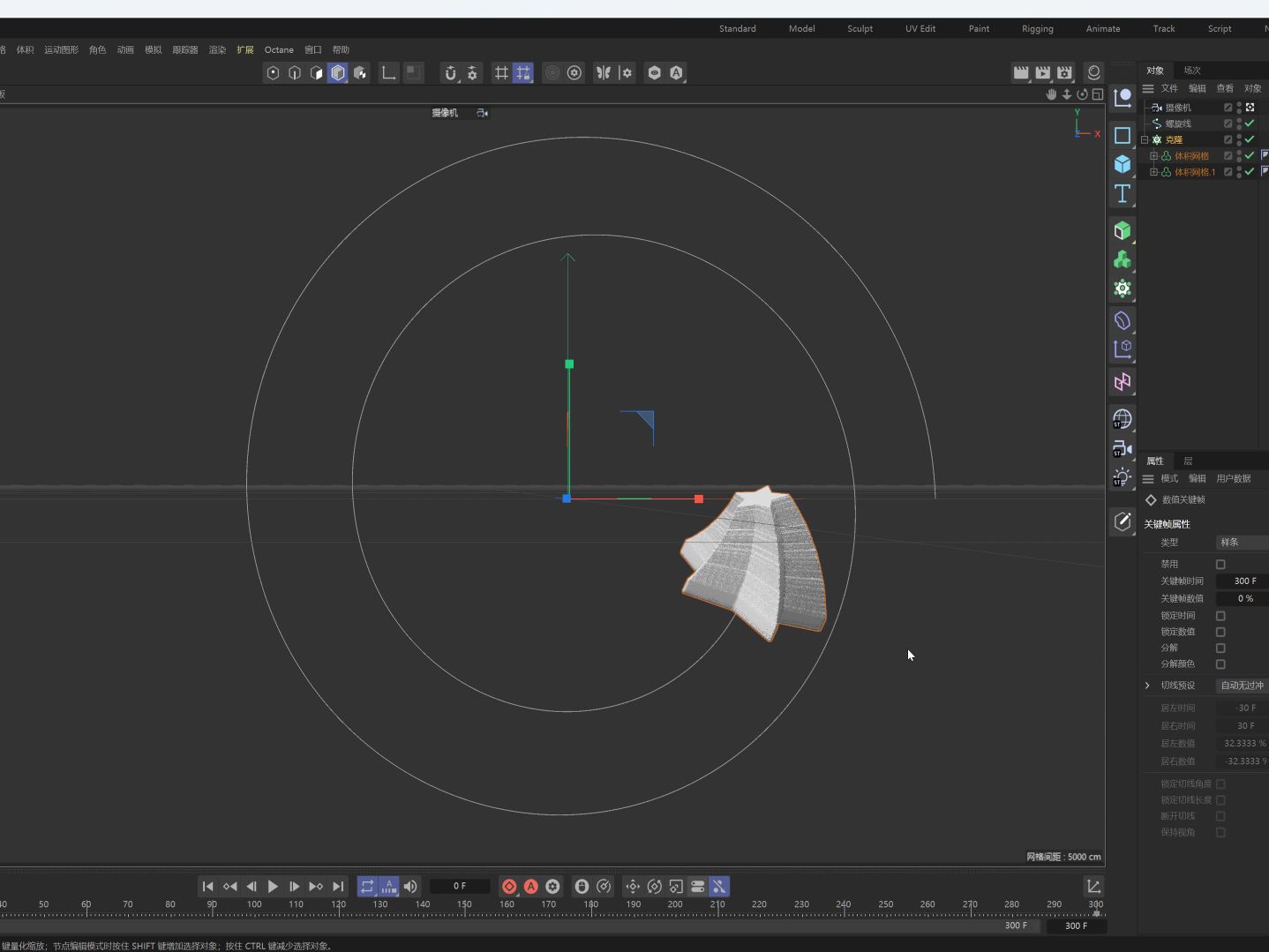Enable the snapping magnet icon
Viewport: 1269px width, 952px height.
pyautogui.click(x=449, y=73)
